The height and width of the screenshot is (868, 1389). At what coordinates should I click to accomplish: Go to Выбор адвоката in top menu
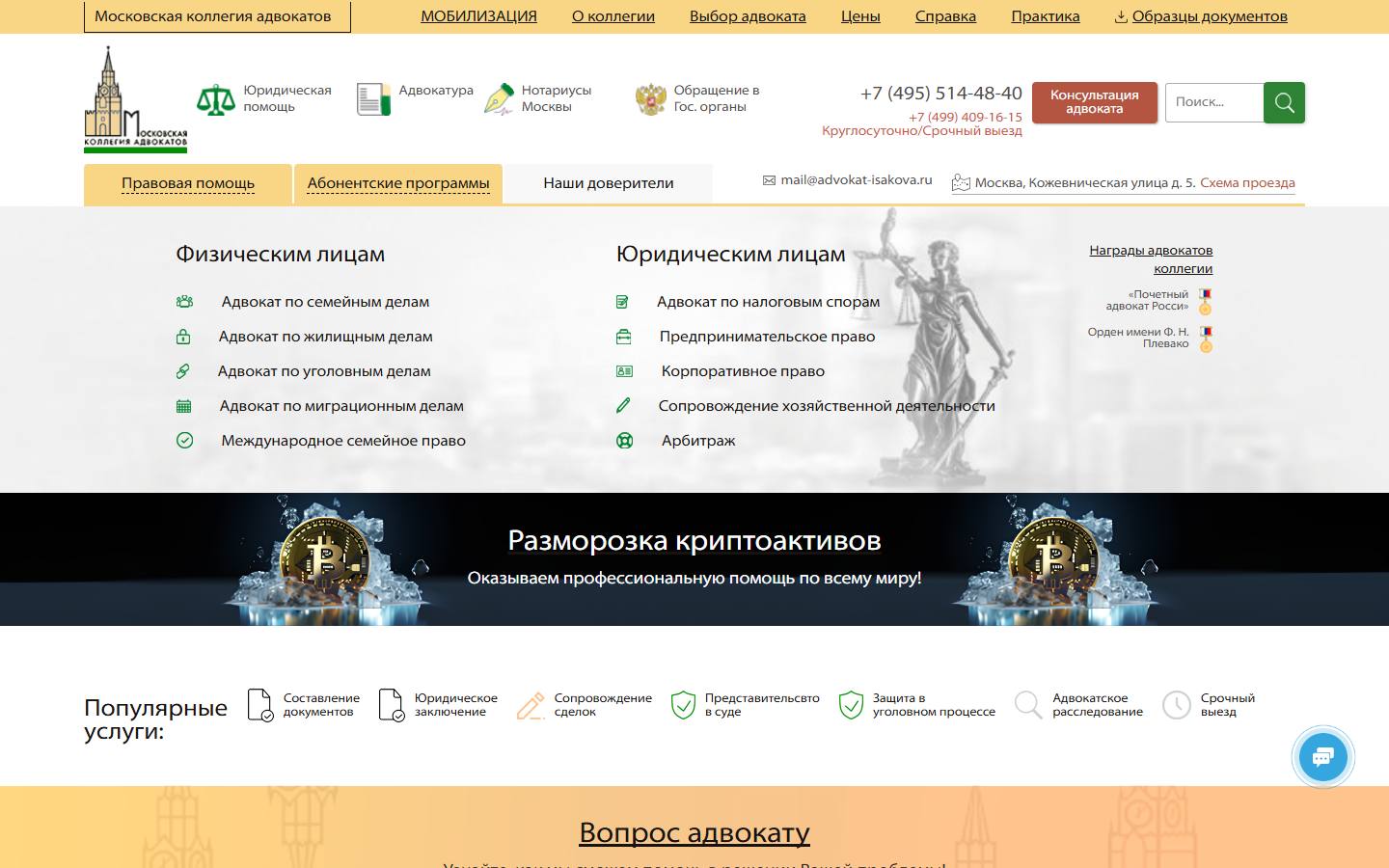click(748, 16)
